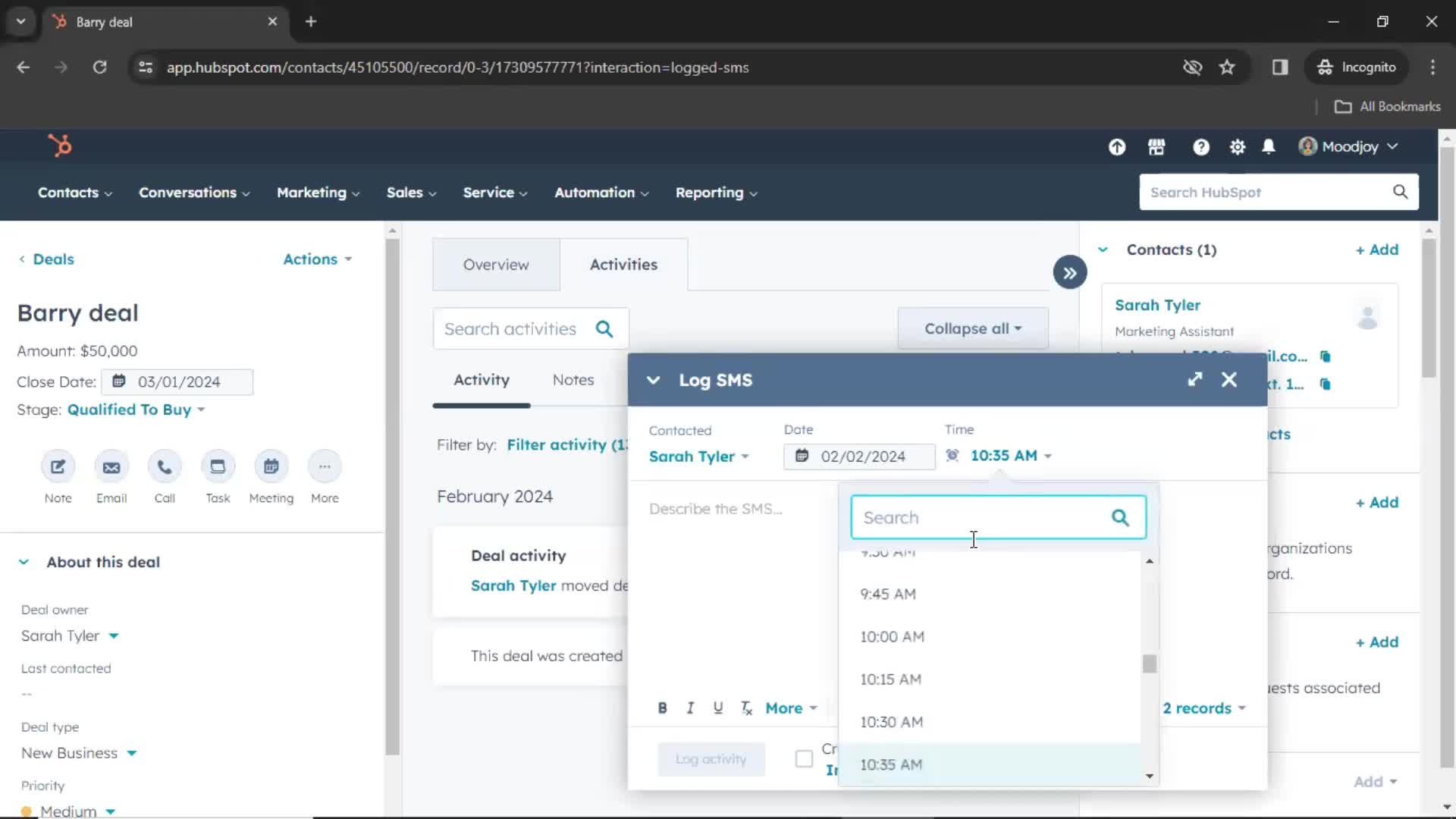Bookmark this page with the star icon
The width and height of the screenshot is (1456, 819).
click(1227, 67)
